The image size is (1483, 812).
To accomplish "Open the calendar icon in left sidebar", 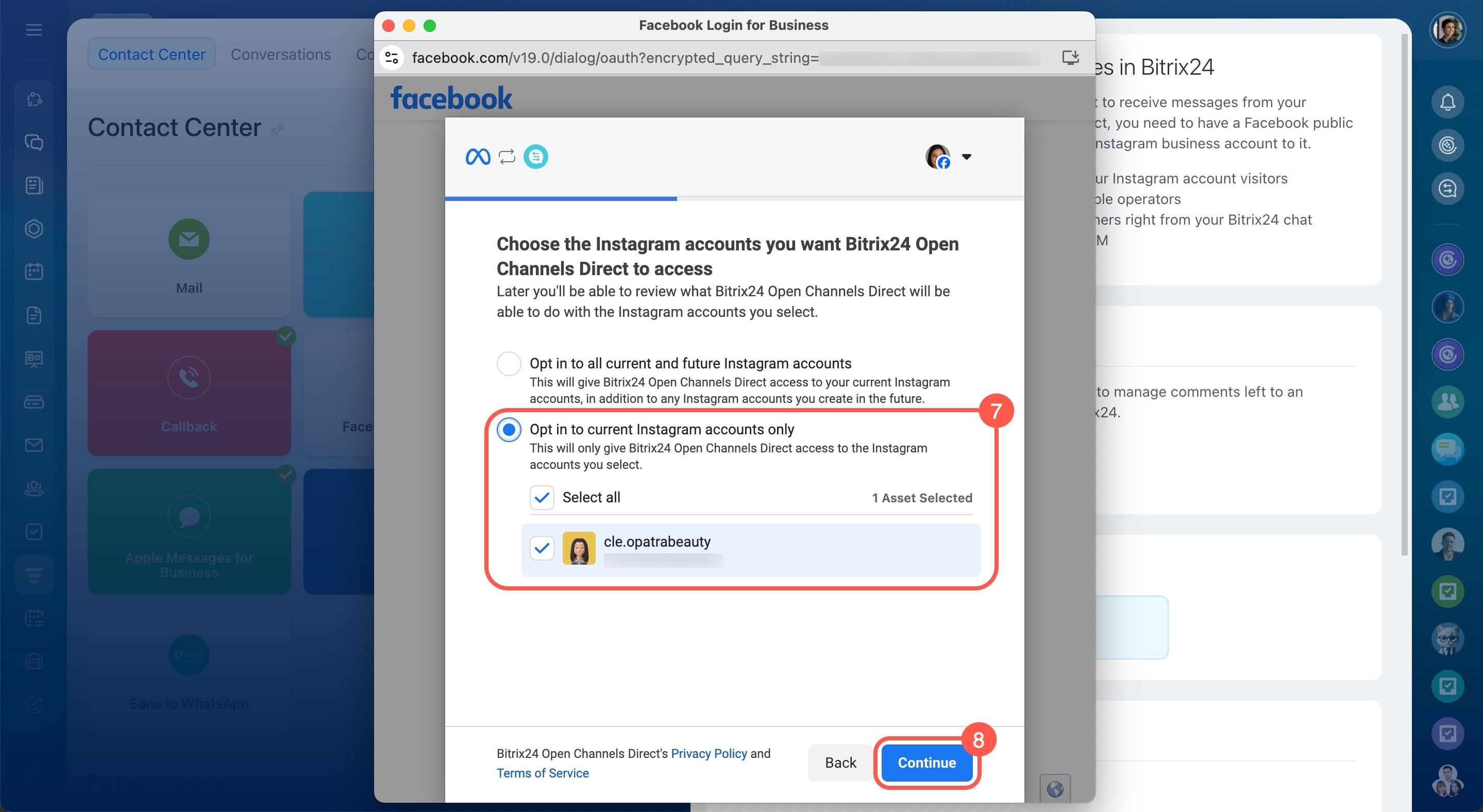I will (34, 272).
